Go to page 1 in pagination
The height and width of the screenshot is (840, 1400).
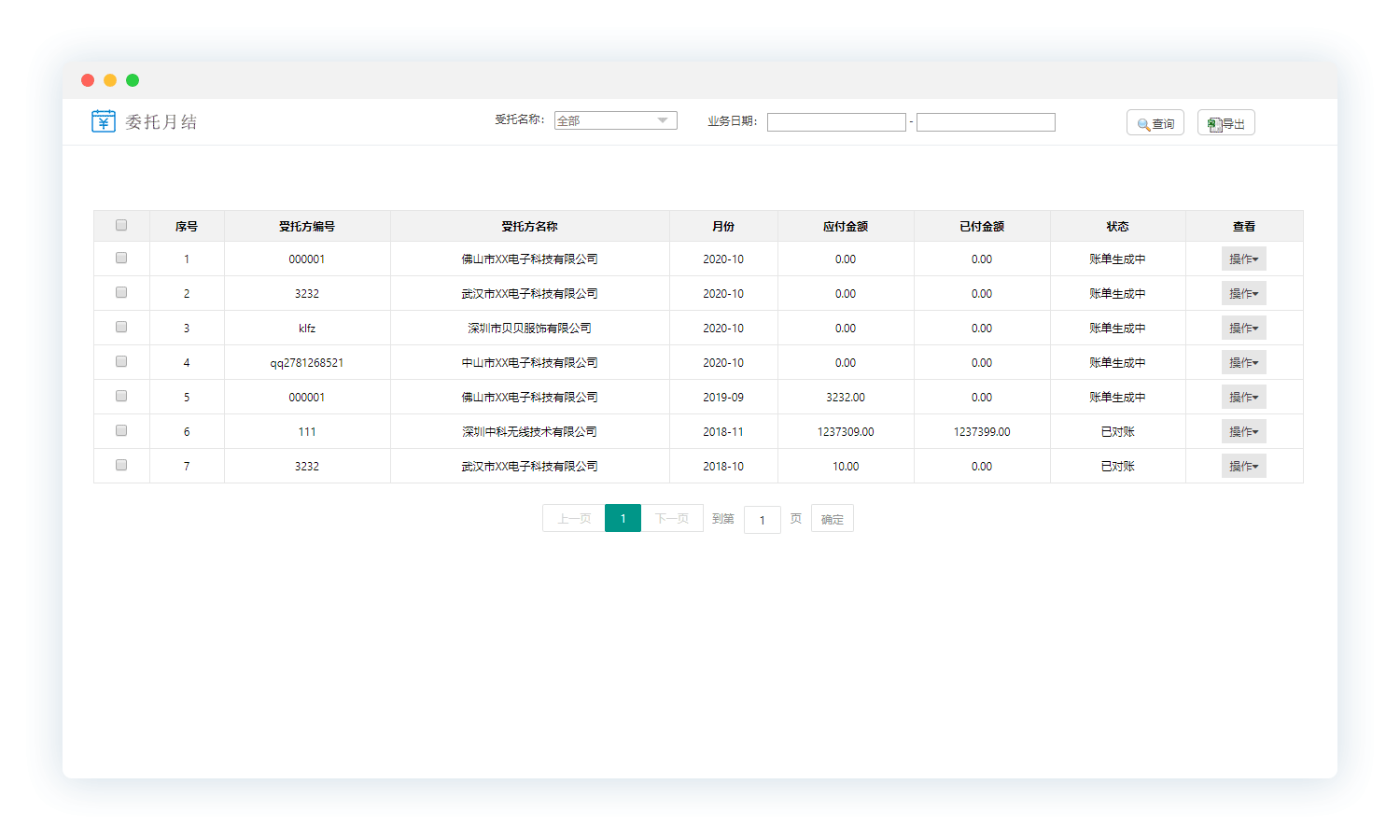pos(623,518)
